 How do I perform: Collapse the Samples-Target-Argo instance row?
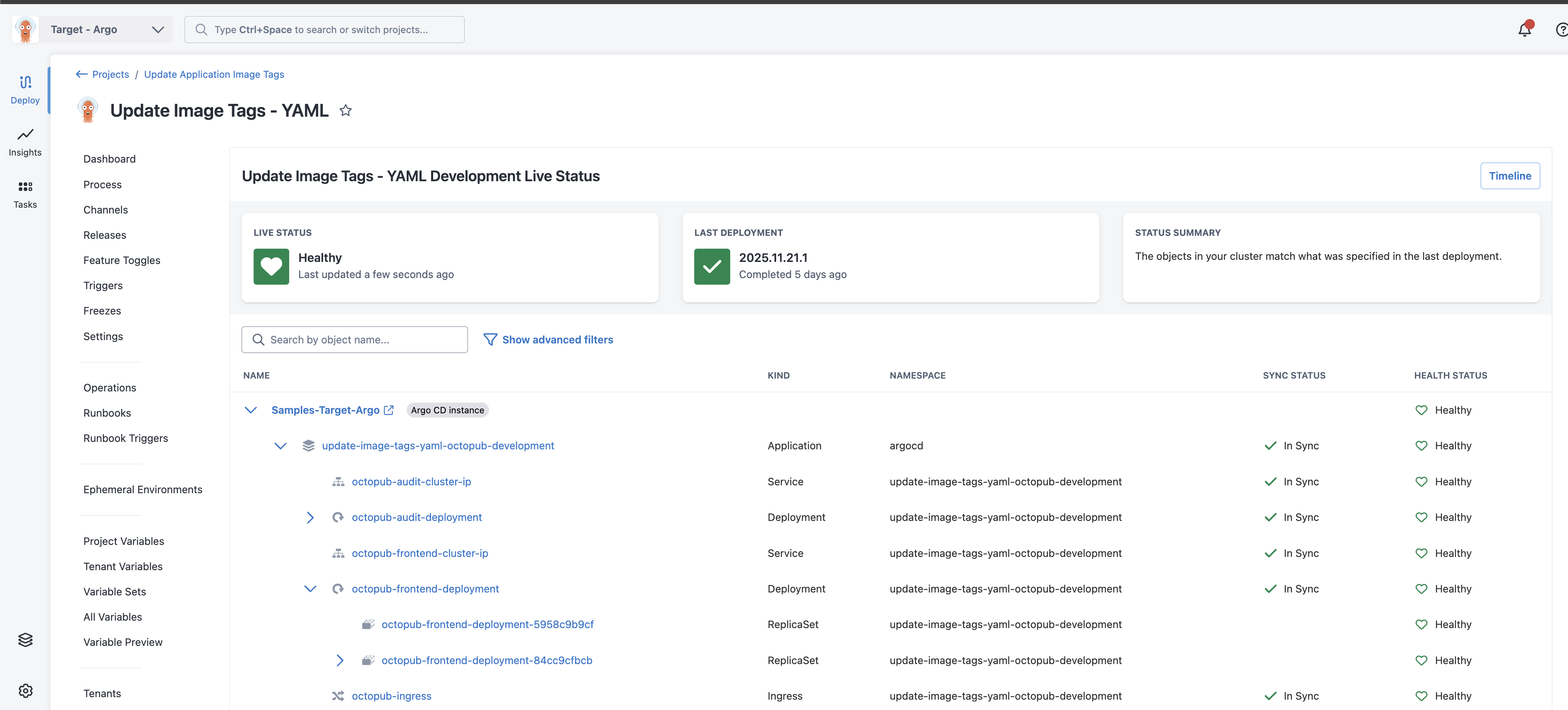pos(250,410)
